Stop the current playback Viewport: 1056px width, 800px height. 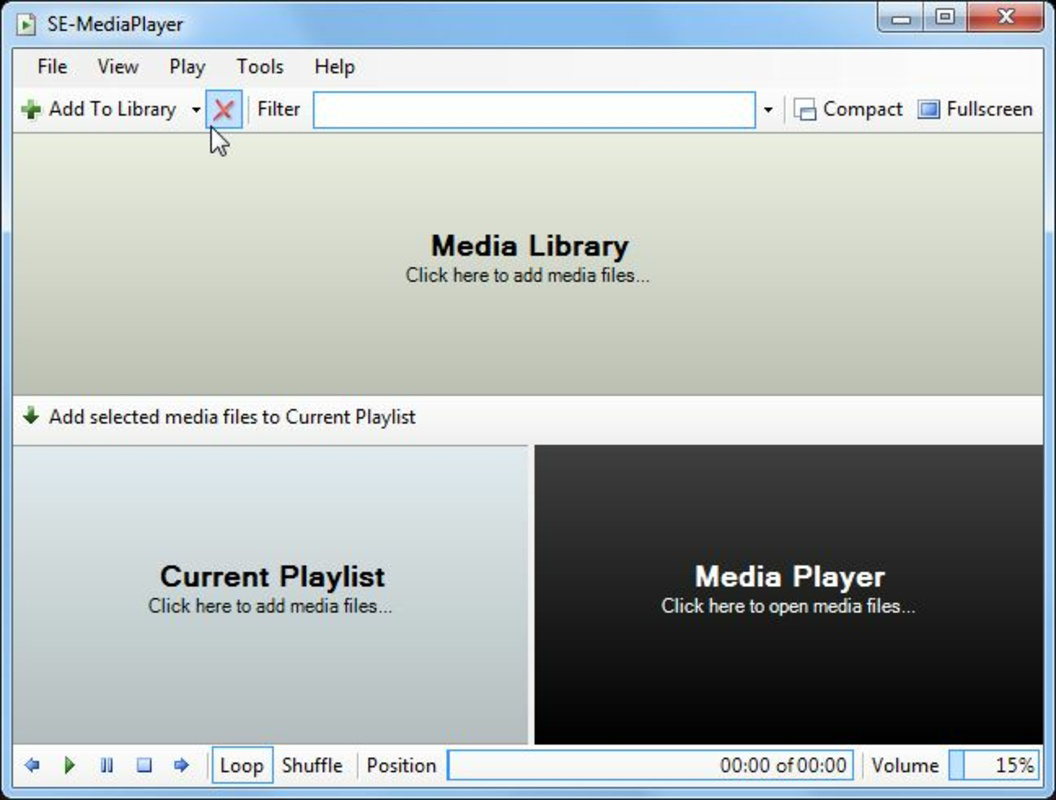144,764
